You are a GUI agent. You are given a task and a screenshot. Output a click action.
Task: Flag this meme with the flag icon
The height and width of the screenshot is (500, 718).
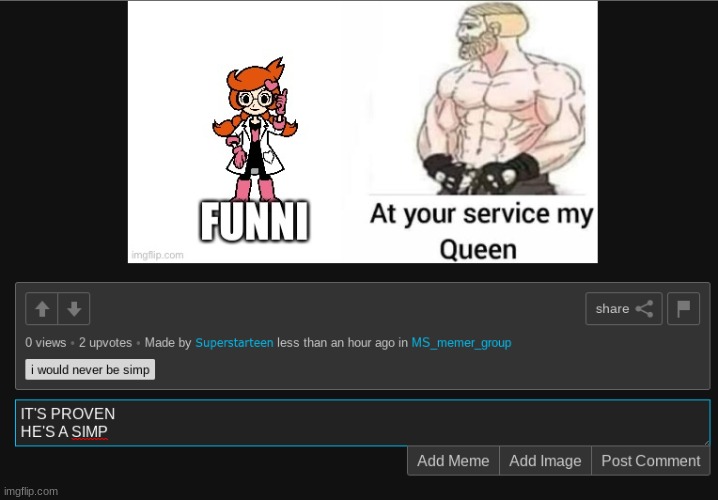683,309
